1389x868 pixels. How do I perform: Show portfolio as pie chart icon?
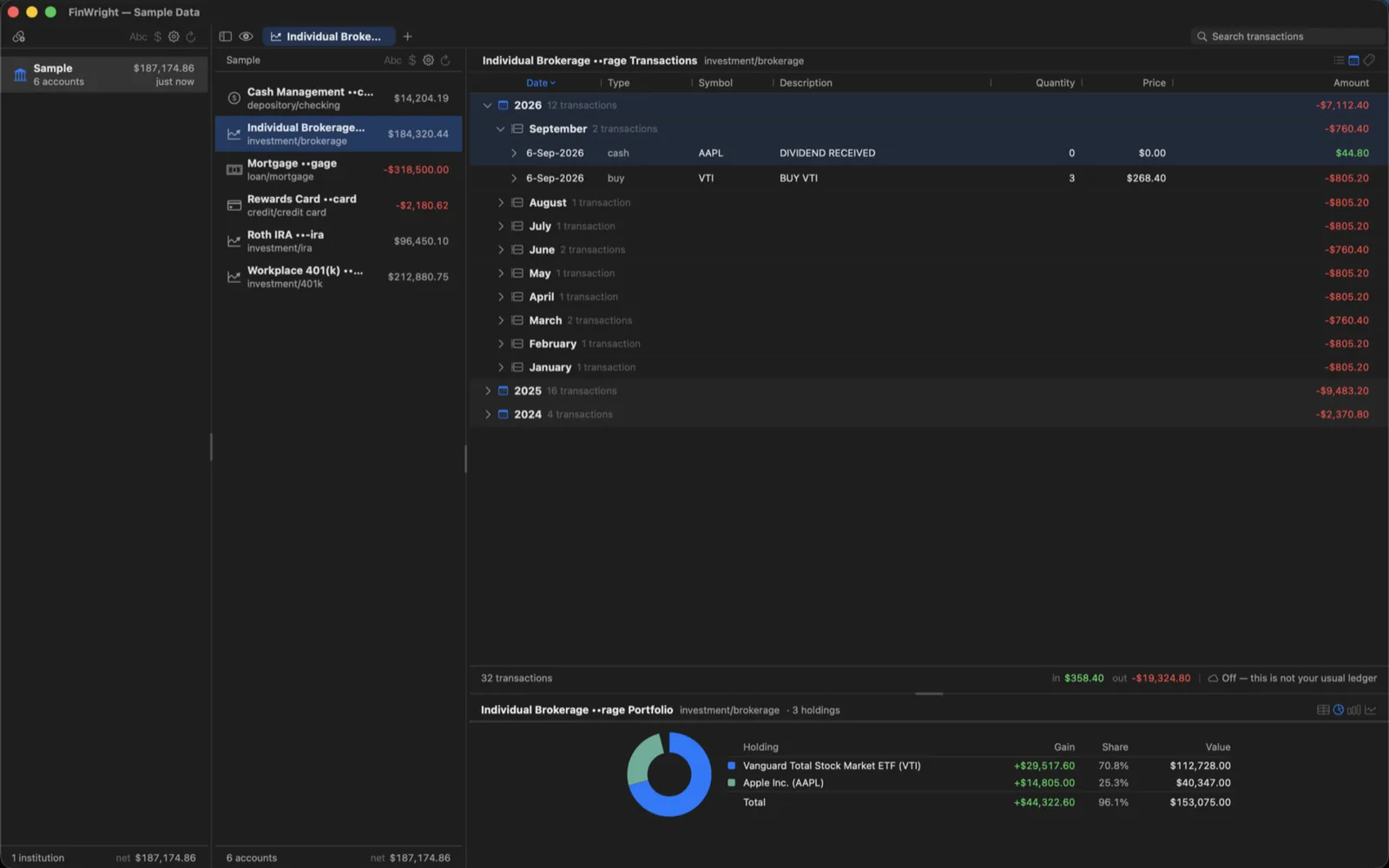tap(1339, 710)
